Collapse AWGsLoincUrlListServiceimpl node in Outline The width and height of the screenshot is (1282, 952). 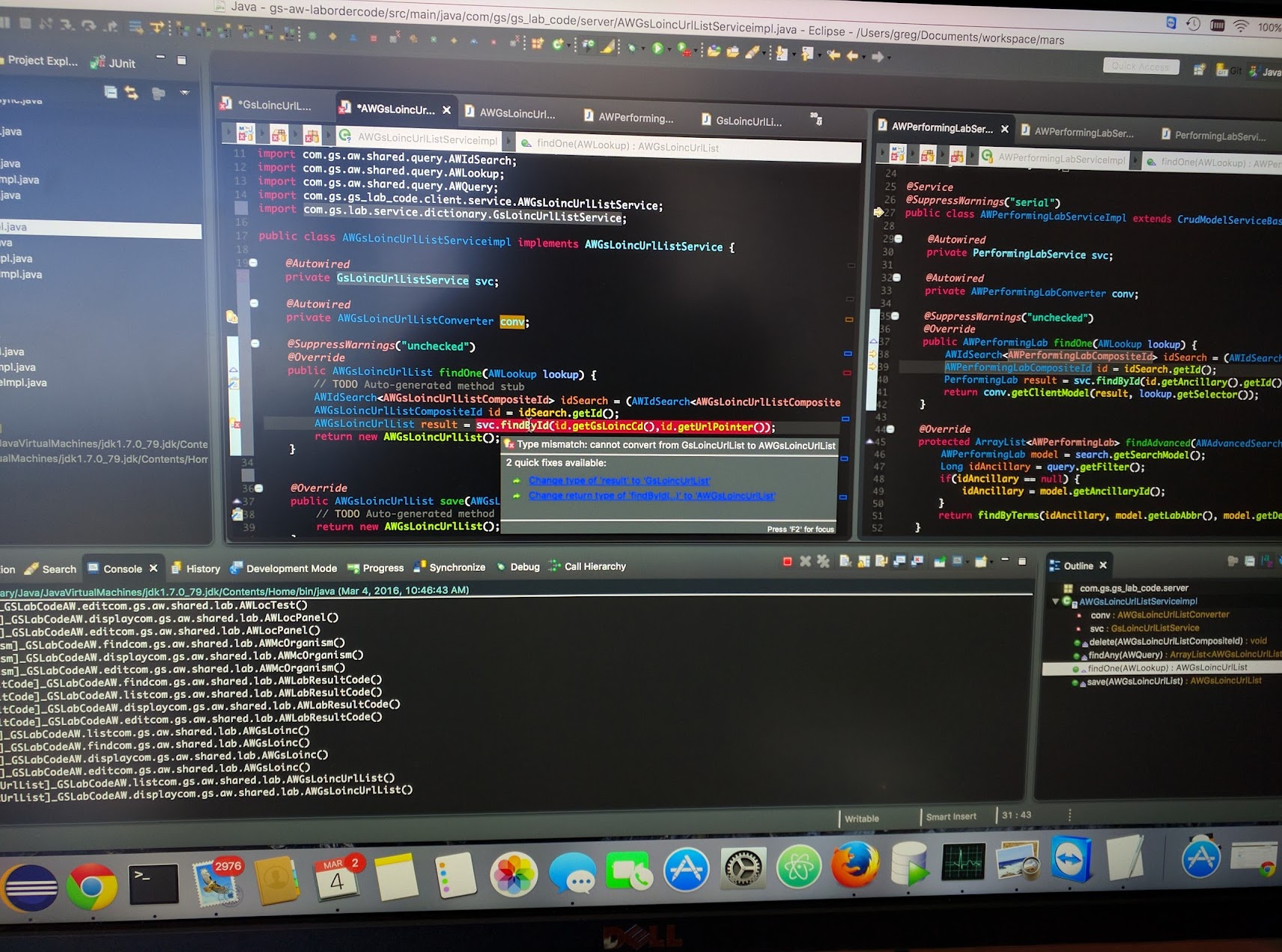tap(1055, 601)
